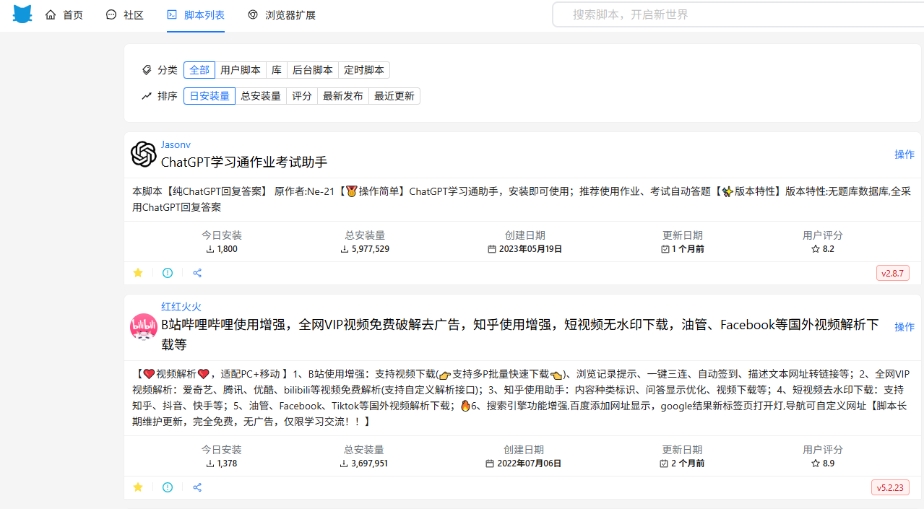Click the 3,697,951 total install count
This screenshot has height=509, width=924.
[x=369, y=464]
